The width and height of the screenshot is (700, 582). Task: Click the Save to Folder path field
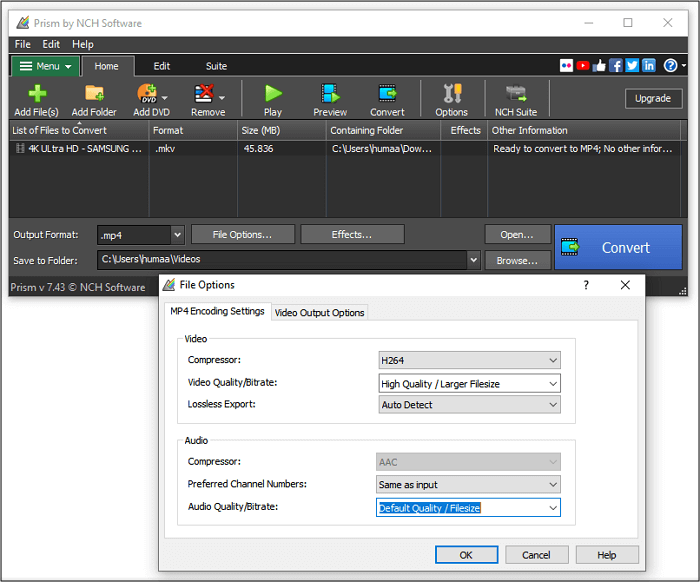click(x=282, y=260)
